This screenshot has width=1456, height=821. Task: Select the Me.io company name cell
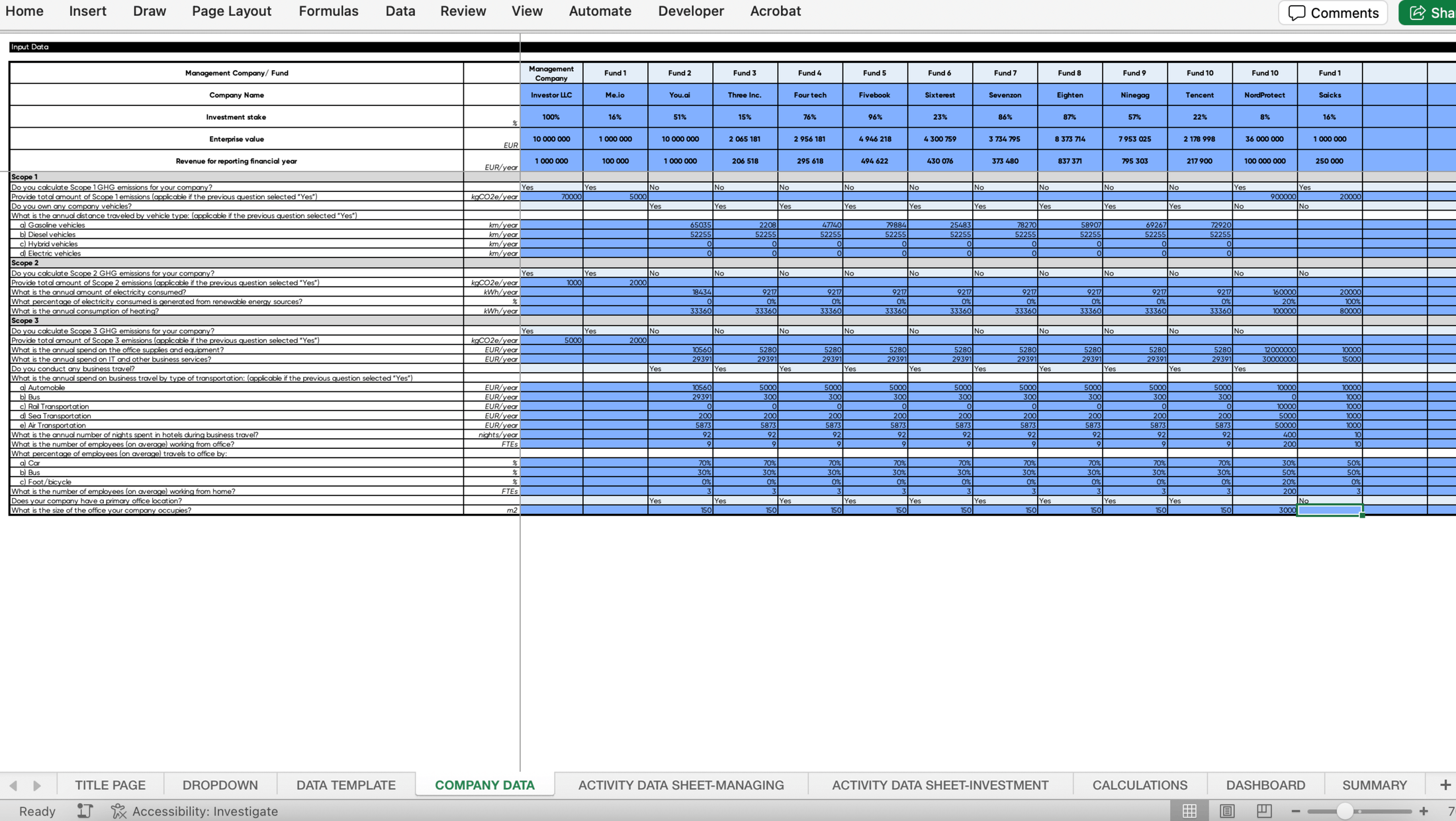click(x=615, y=95)
